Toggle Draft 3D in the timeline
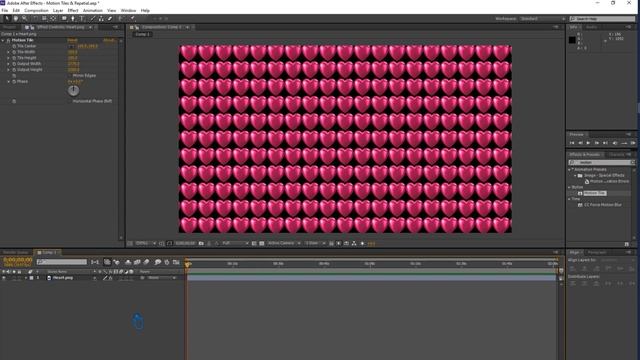Image resolution: width=640 pixels, height=360 pixels. (117, 262)
